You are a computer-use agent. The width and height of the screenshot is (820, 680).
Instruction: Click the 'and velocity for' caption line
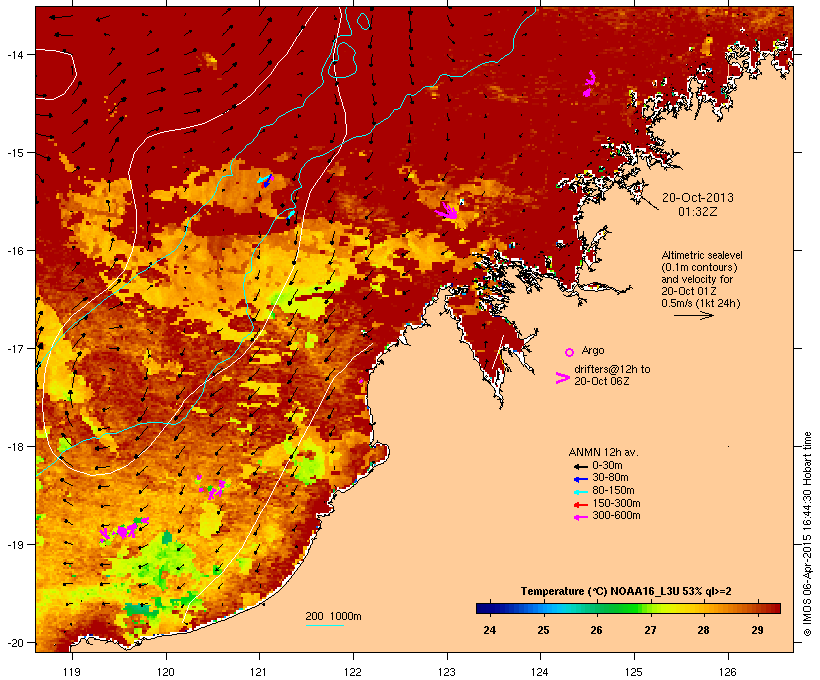pos(697,279)
